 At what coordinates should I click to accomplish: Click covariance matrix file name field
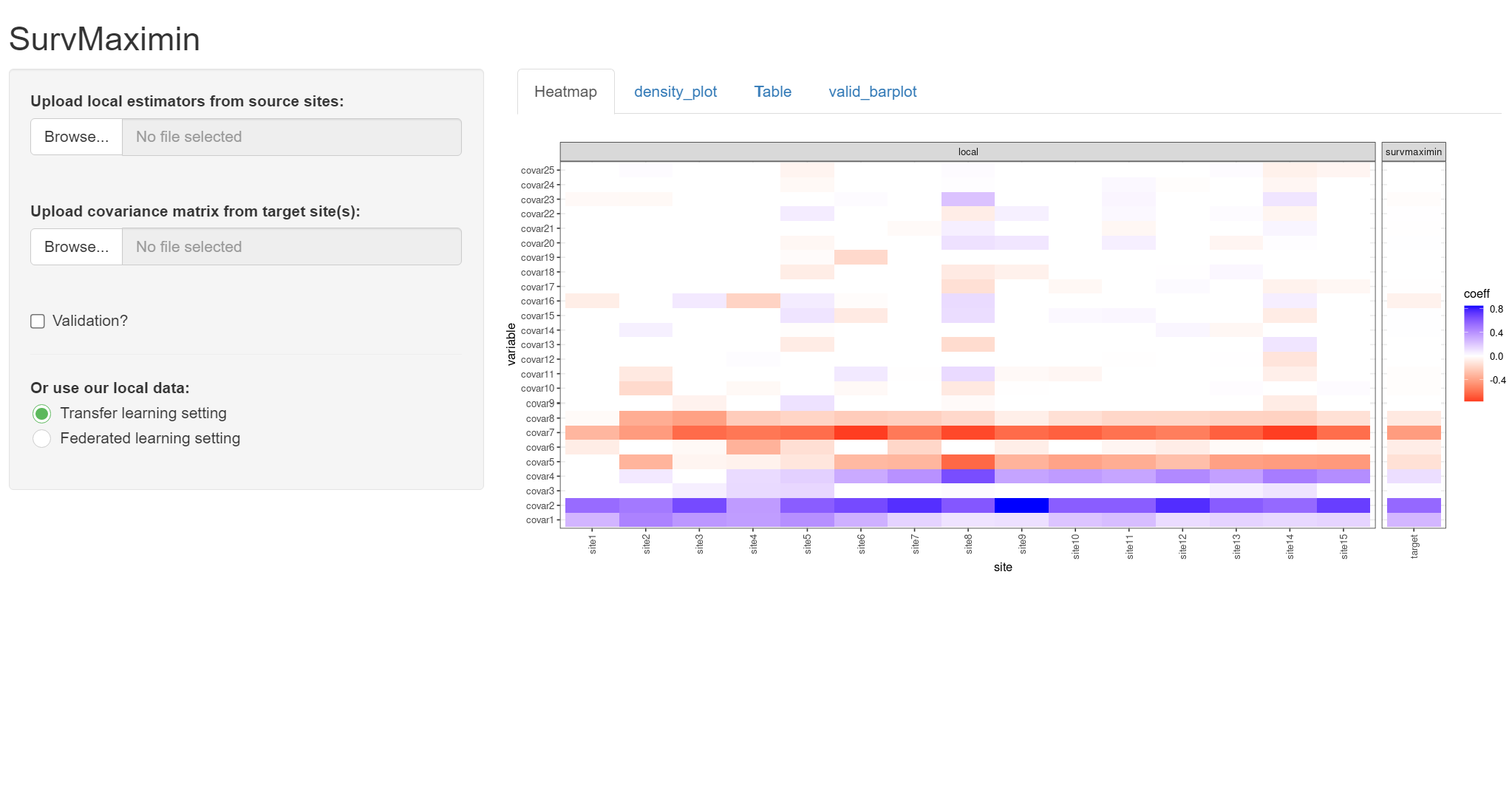point(291,247)
